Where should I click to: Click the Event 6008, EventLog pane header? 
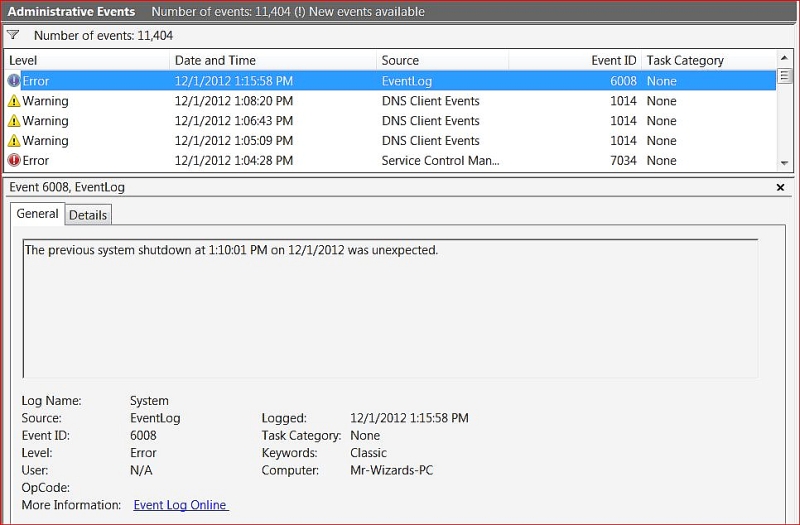[x=67, y=187]
